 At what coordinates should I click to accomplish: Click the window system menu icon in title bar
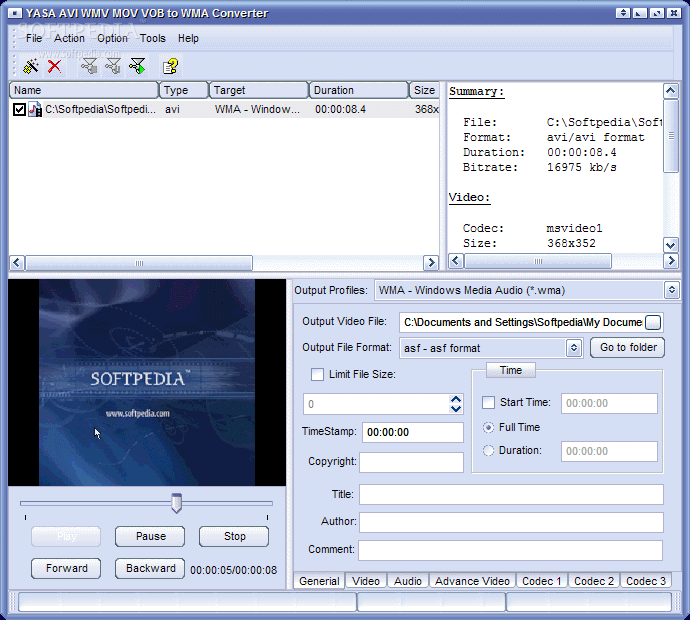[15, 13]
